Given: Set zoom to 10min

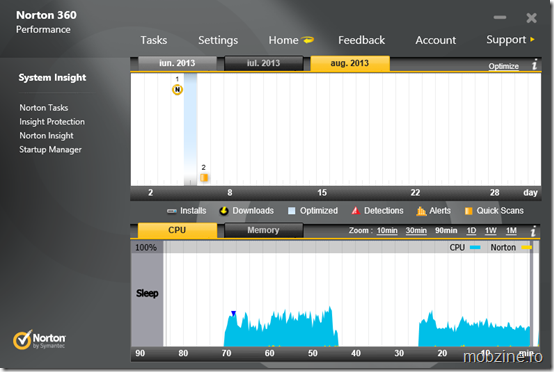Looking at the screenshot, I should pyautogui.click(x=387, y=231).
